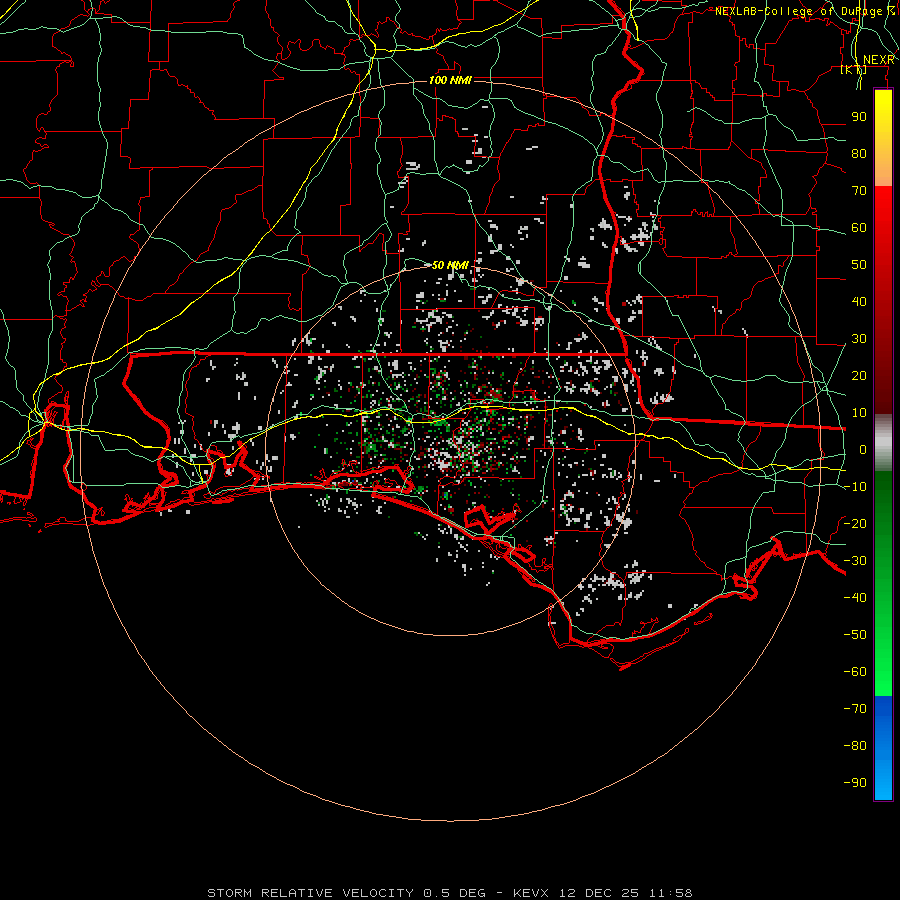This screenshot has height=900, width=900.
Task: Select the 80 value on velocity scale
Action: click(859, 154)
